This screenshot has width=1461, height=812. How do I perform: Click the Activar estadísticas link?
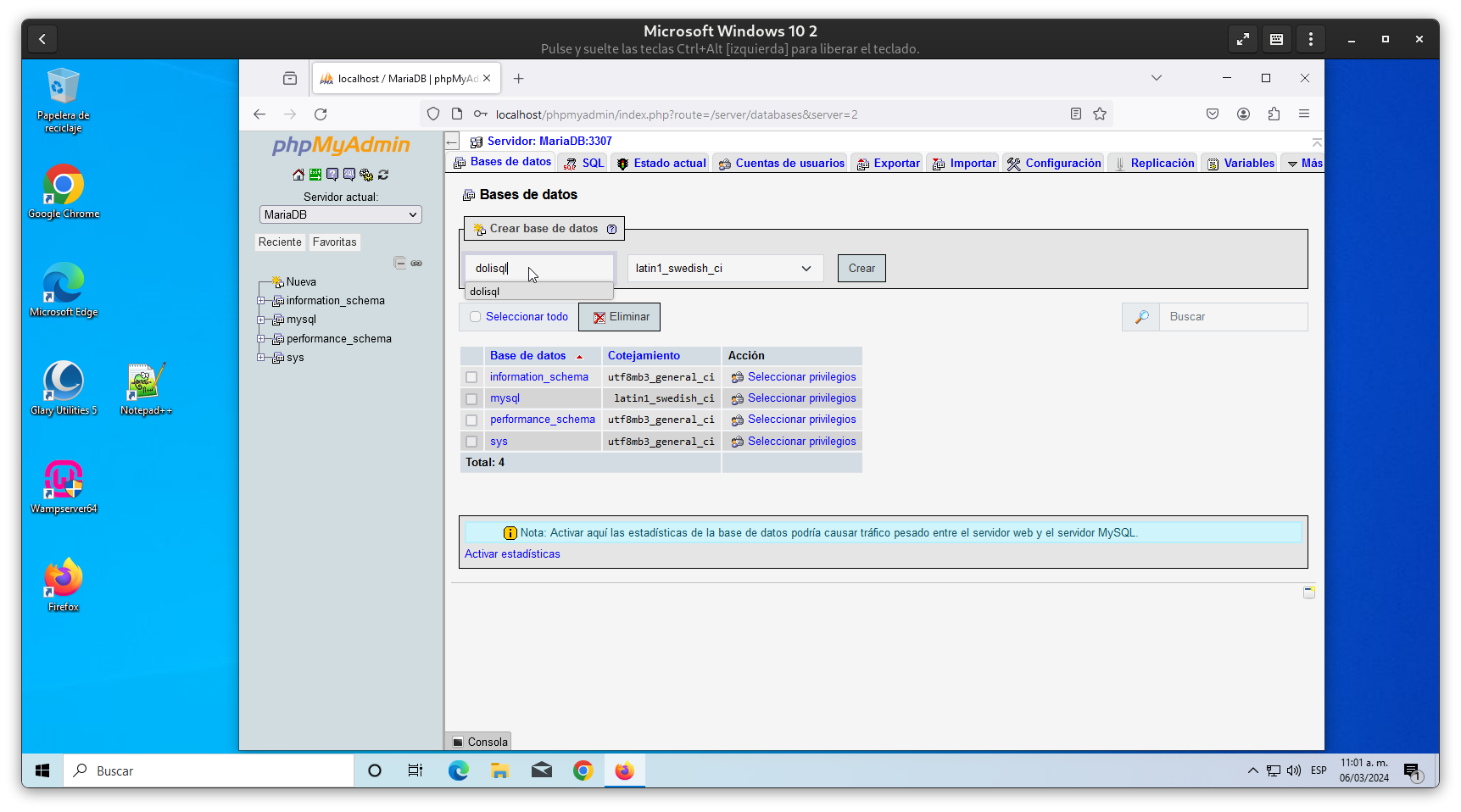[512, 554]
